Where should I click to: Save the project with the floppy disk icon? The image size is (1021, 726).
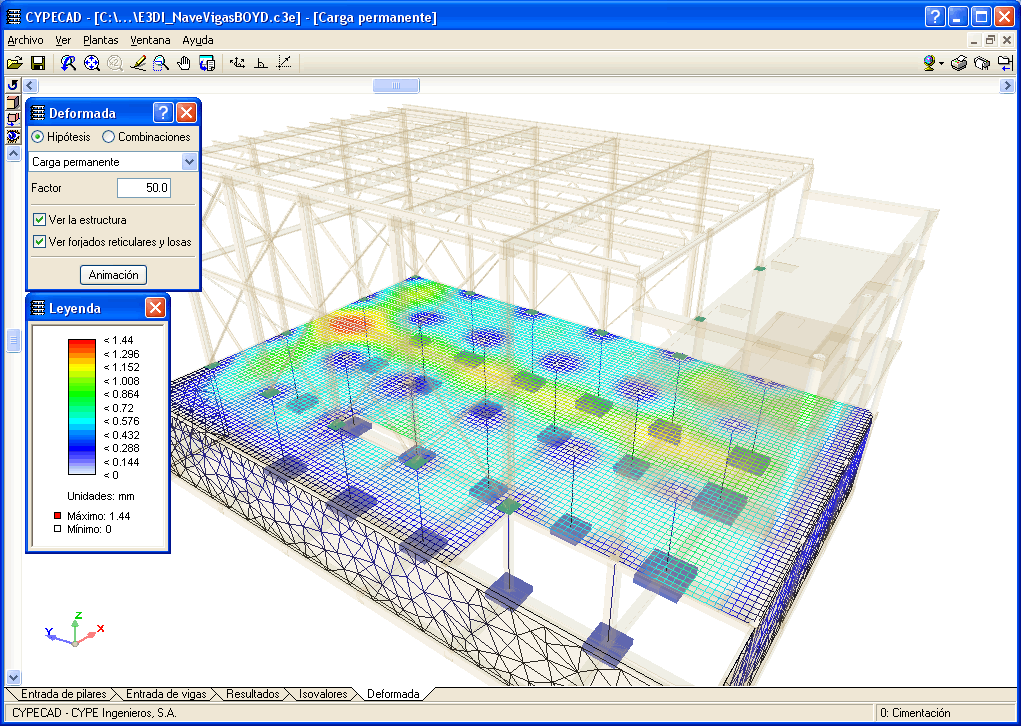[38, 63]
